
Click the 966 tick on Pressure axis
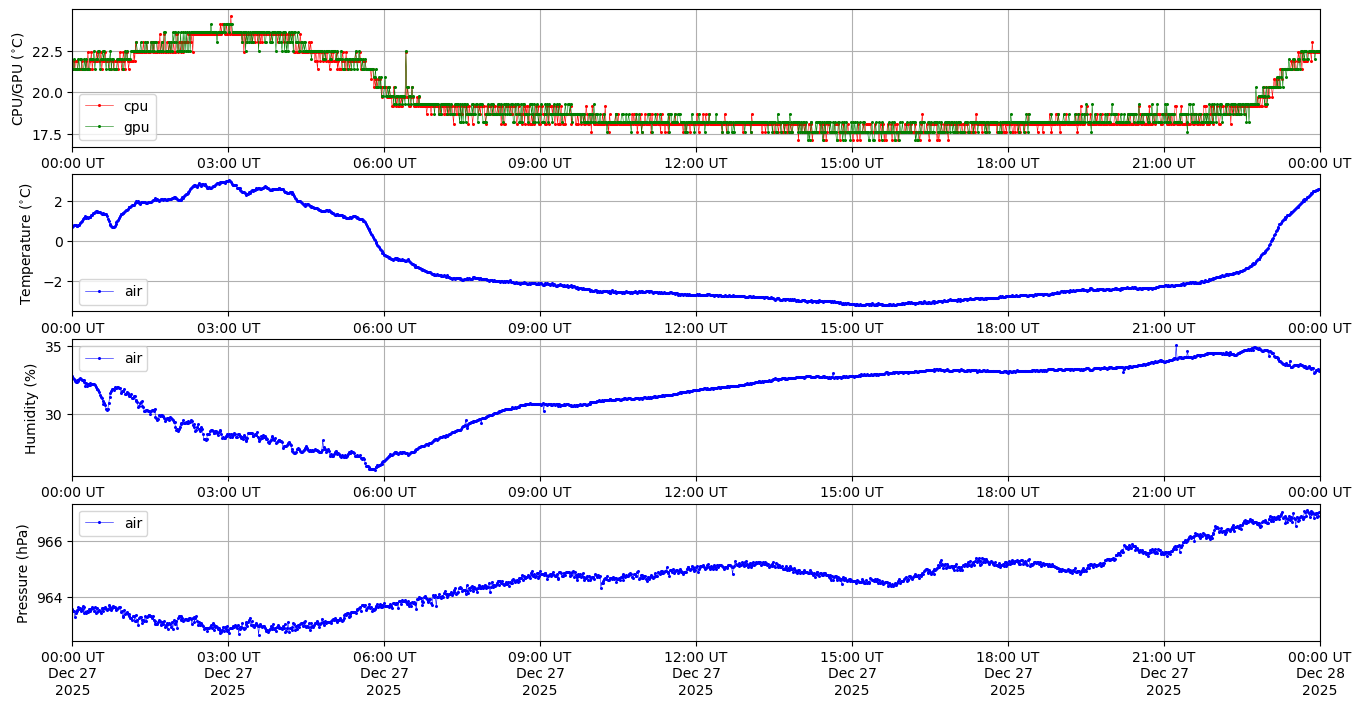52,542
